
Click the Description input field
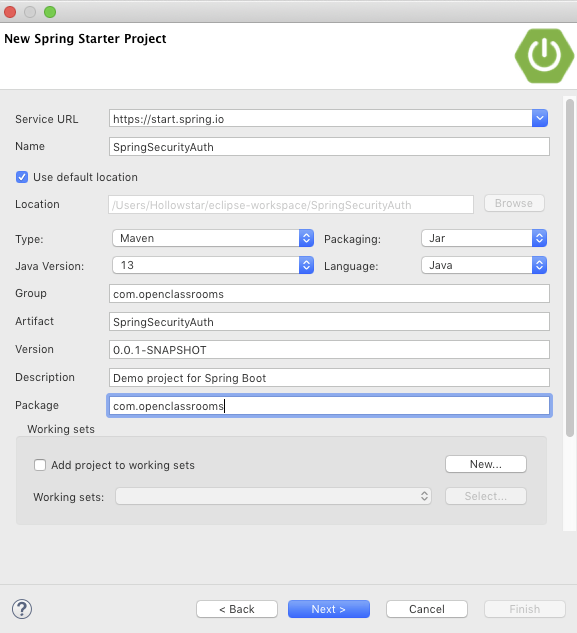[x=329, y=377]
